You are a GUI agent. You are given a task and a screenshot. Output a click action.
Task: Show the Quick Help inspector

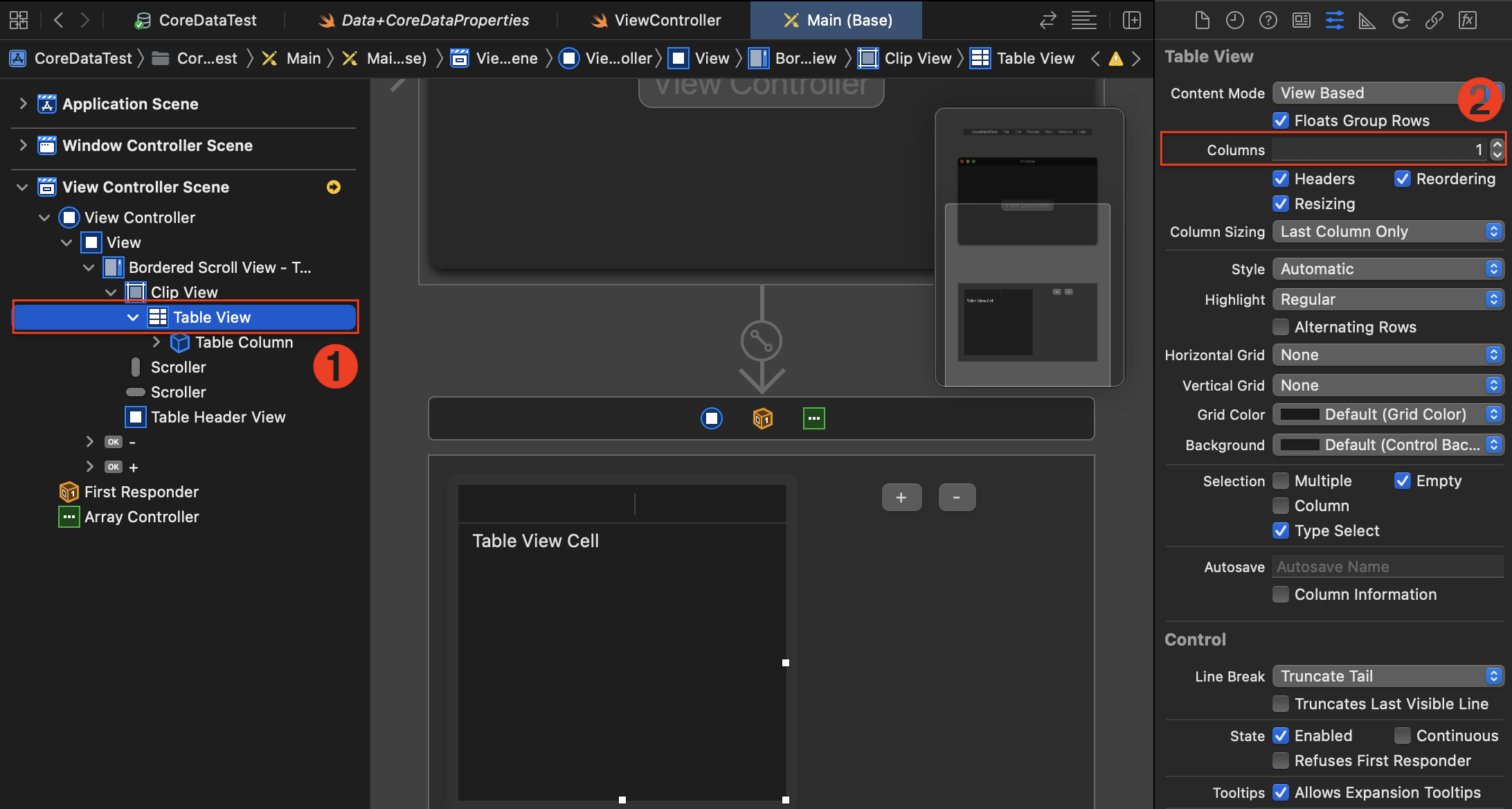1268,20
